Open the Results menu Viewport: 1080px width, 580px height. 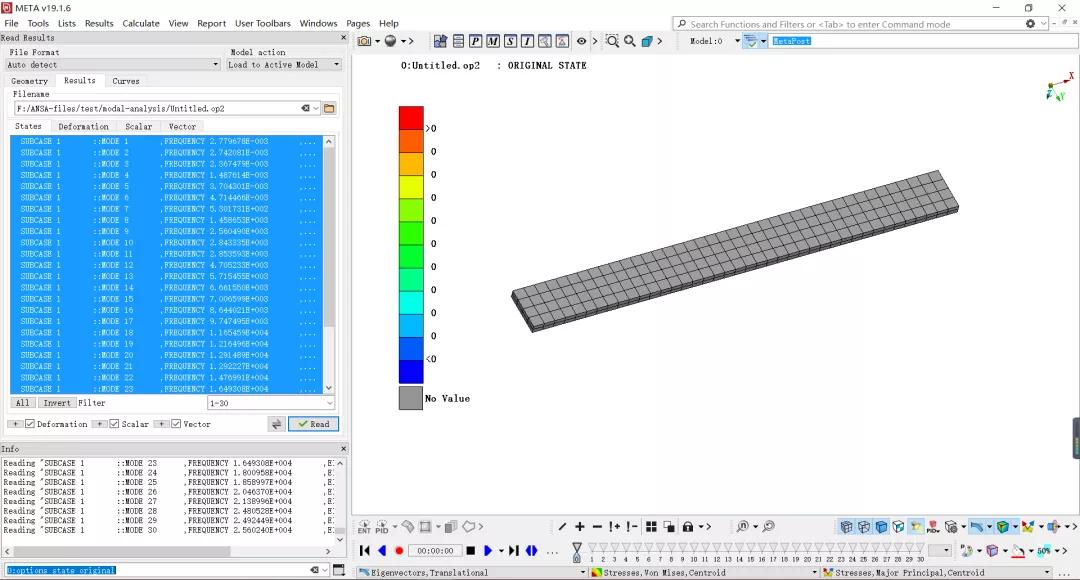(x=99, y=23)
